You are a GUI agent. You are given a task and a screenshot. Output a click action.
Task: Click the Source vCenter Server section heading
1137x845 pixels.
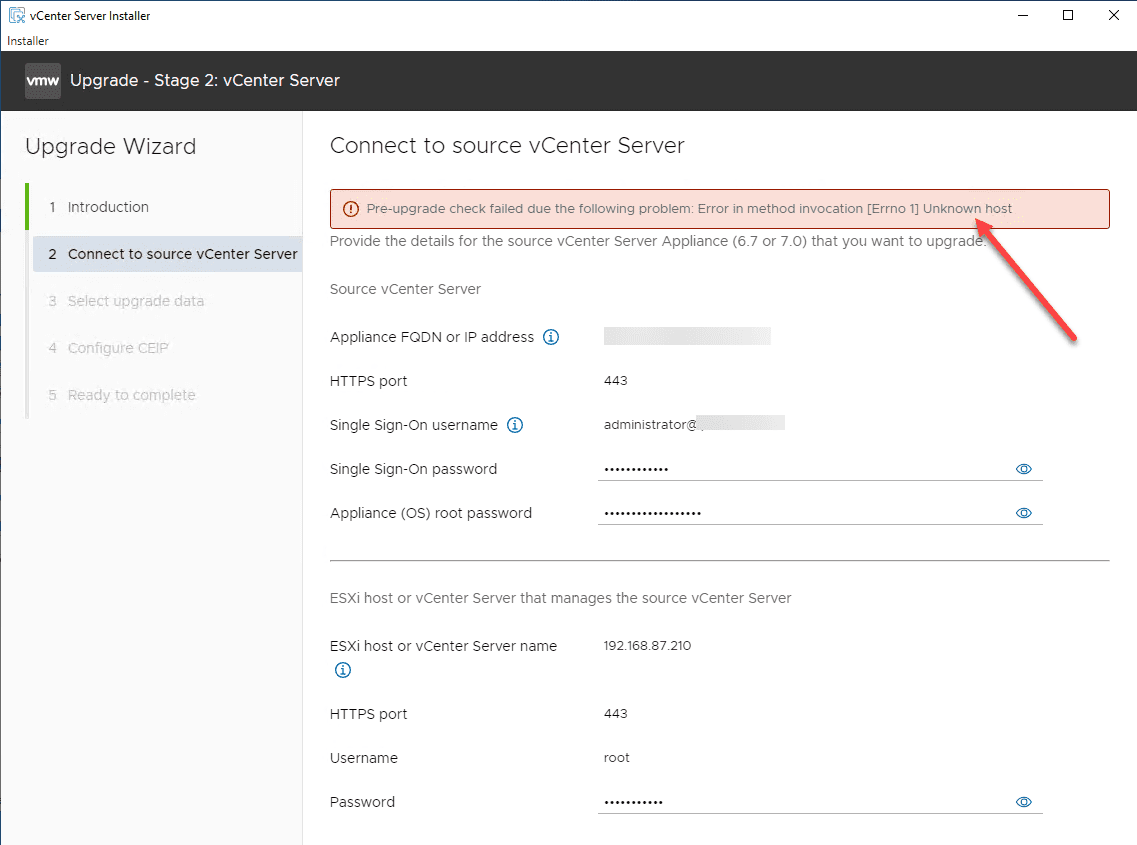405,289
